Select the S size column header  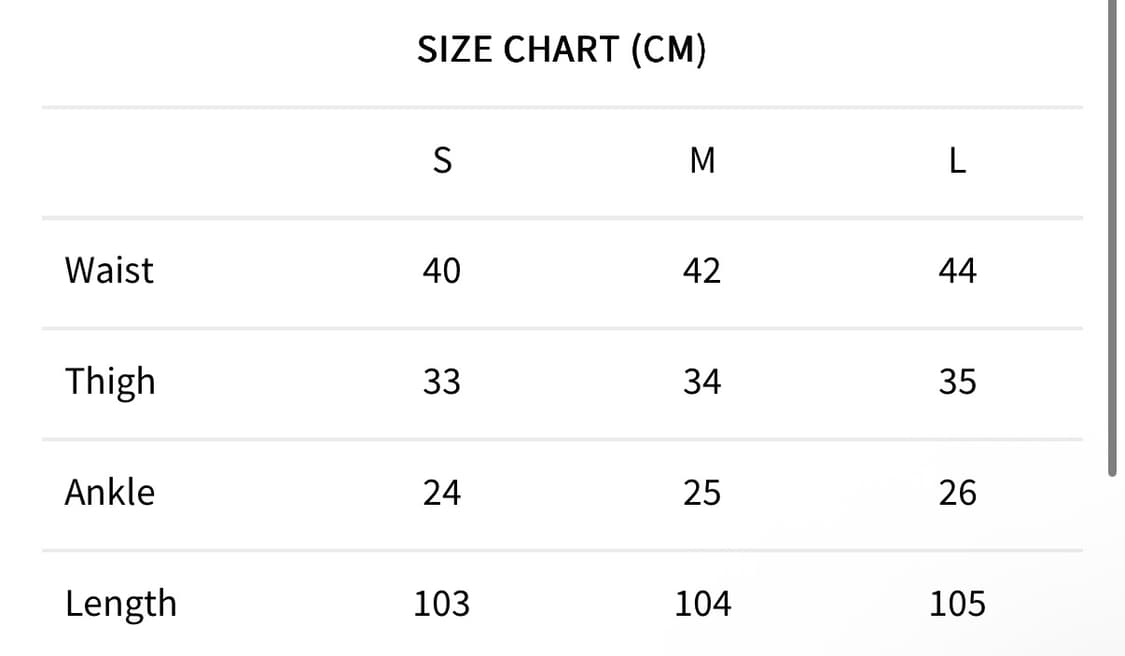(441, 160)
